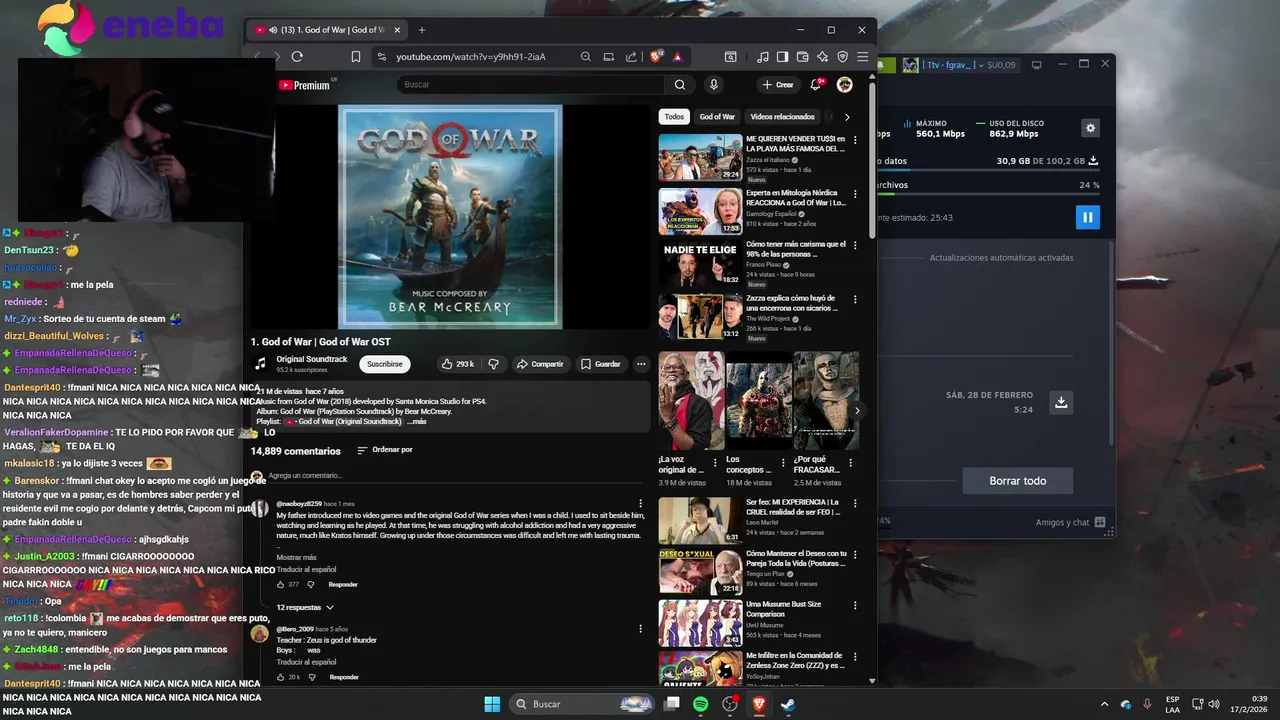
Task: Open Spotify from the taskbar
Action: (701, 704)
